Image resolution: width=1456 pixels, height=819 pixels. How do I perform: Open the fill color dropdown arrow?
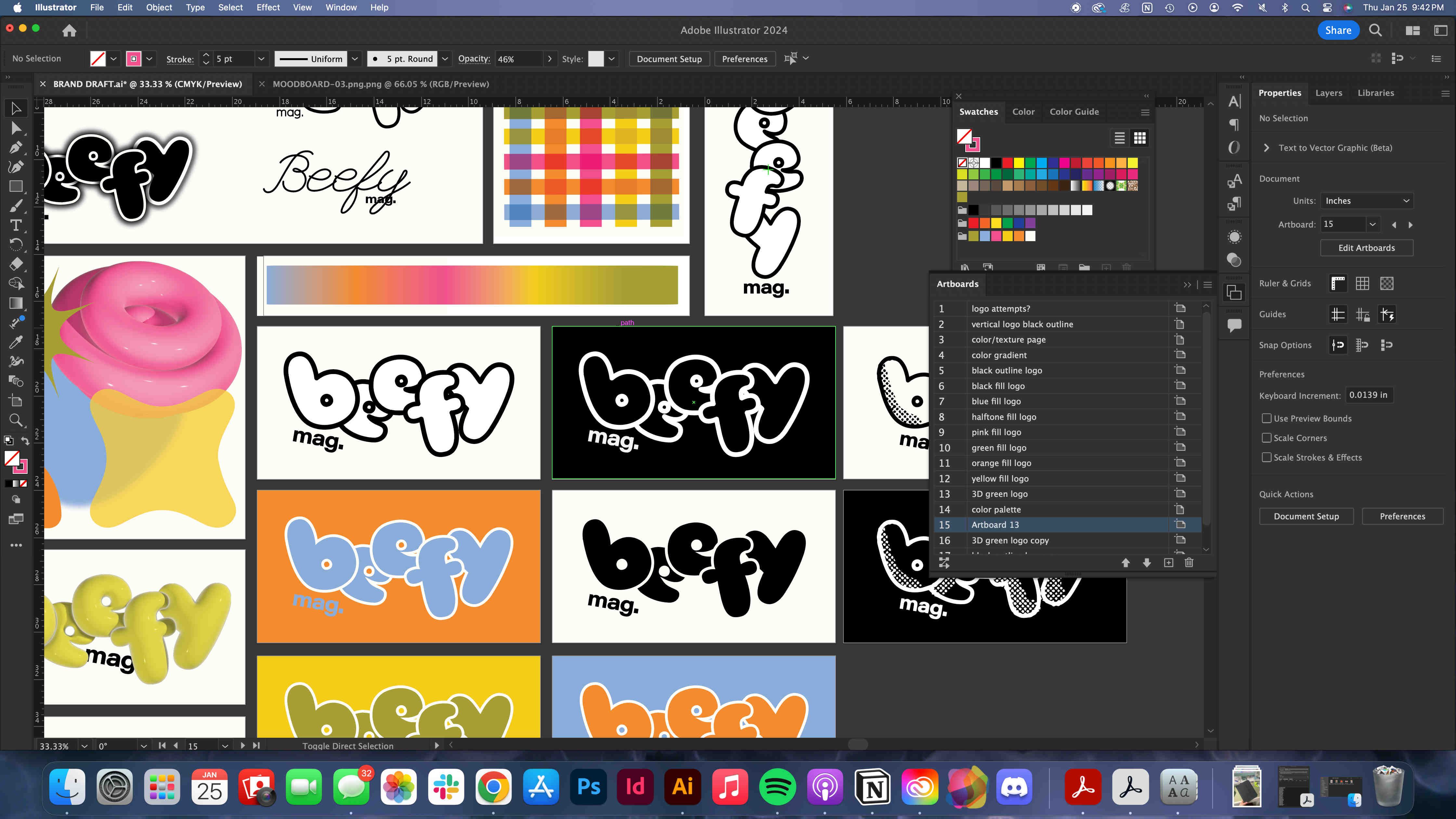(114, 59)
